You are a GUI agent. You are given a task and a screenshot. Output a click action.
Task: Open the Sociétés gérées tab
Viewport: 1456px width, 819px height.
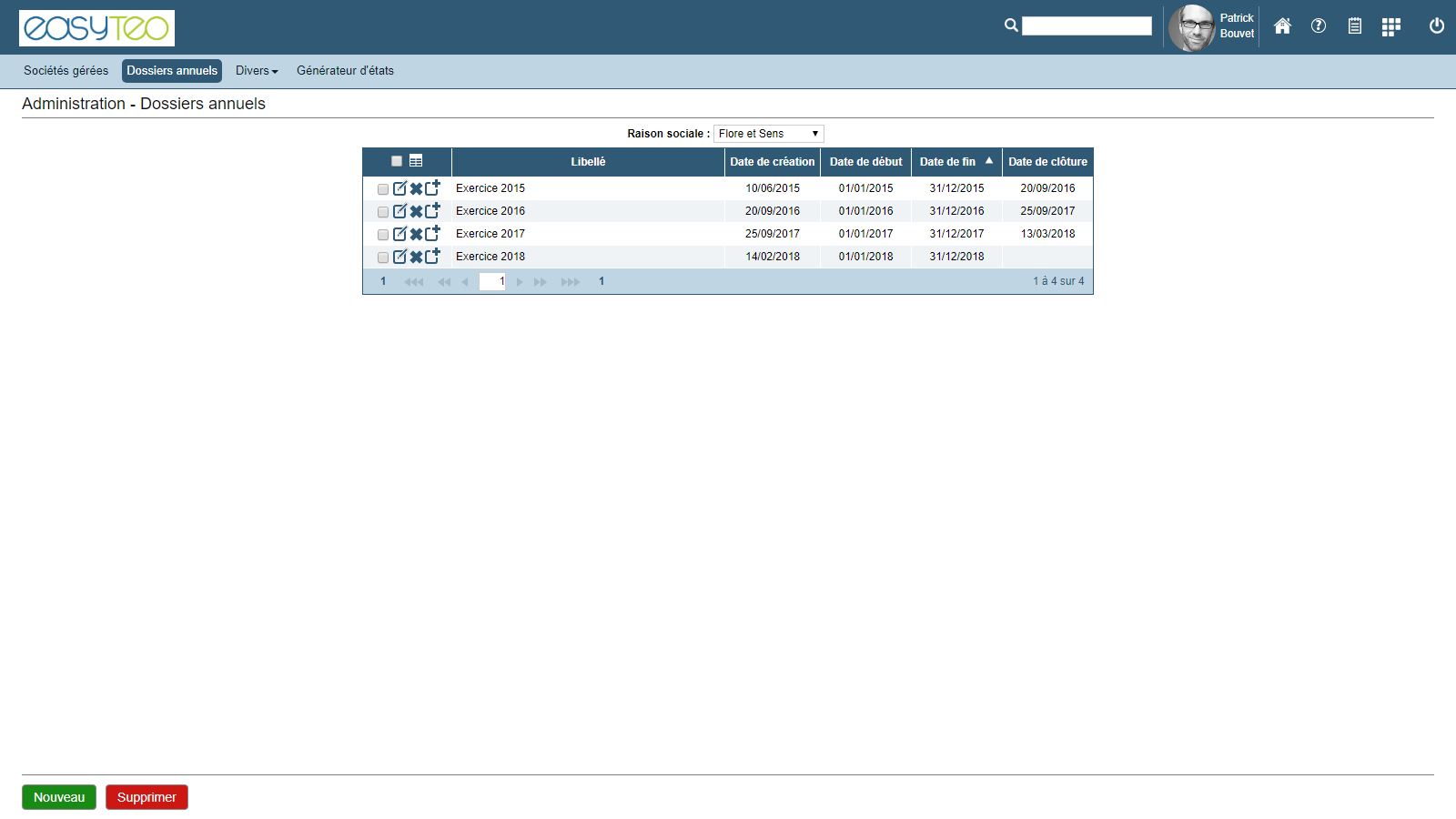66,71
